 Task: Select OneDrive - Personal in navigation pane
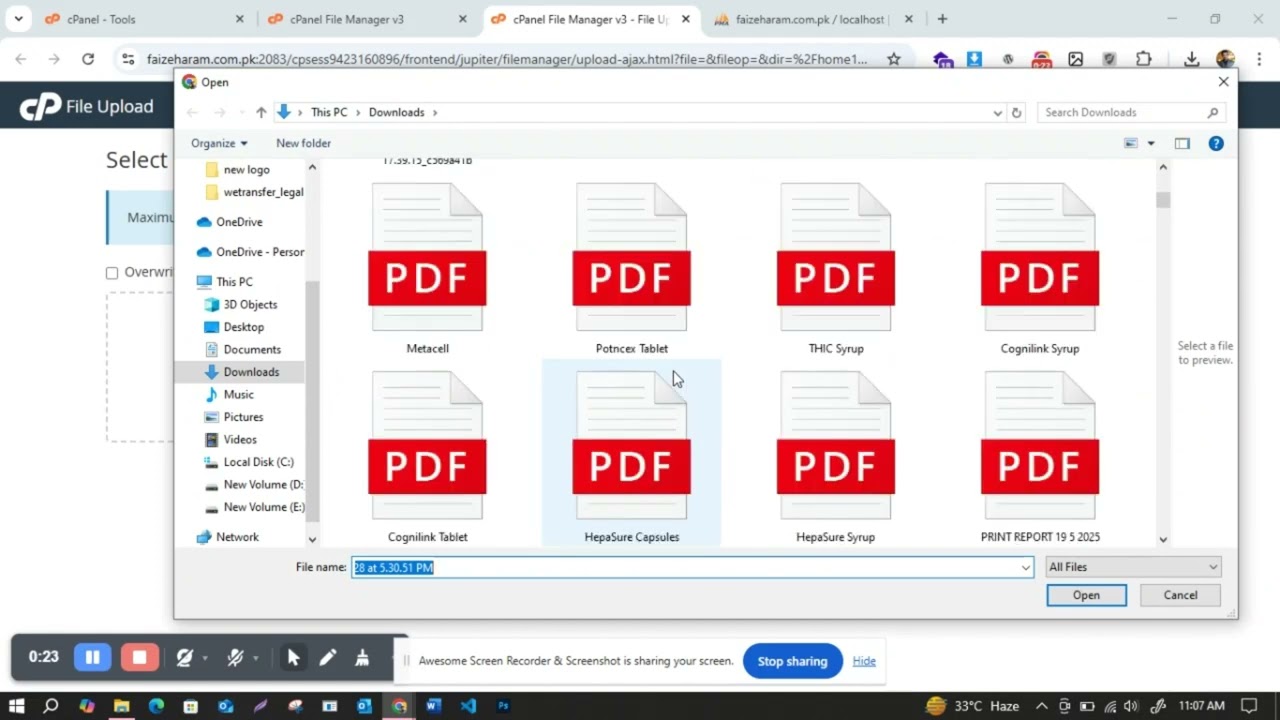[250, 252]
